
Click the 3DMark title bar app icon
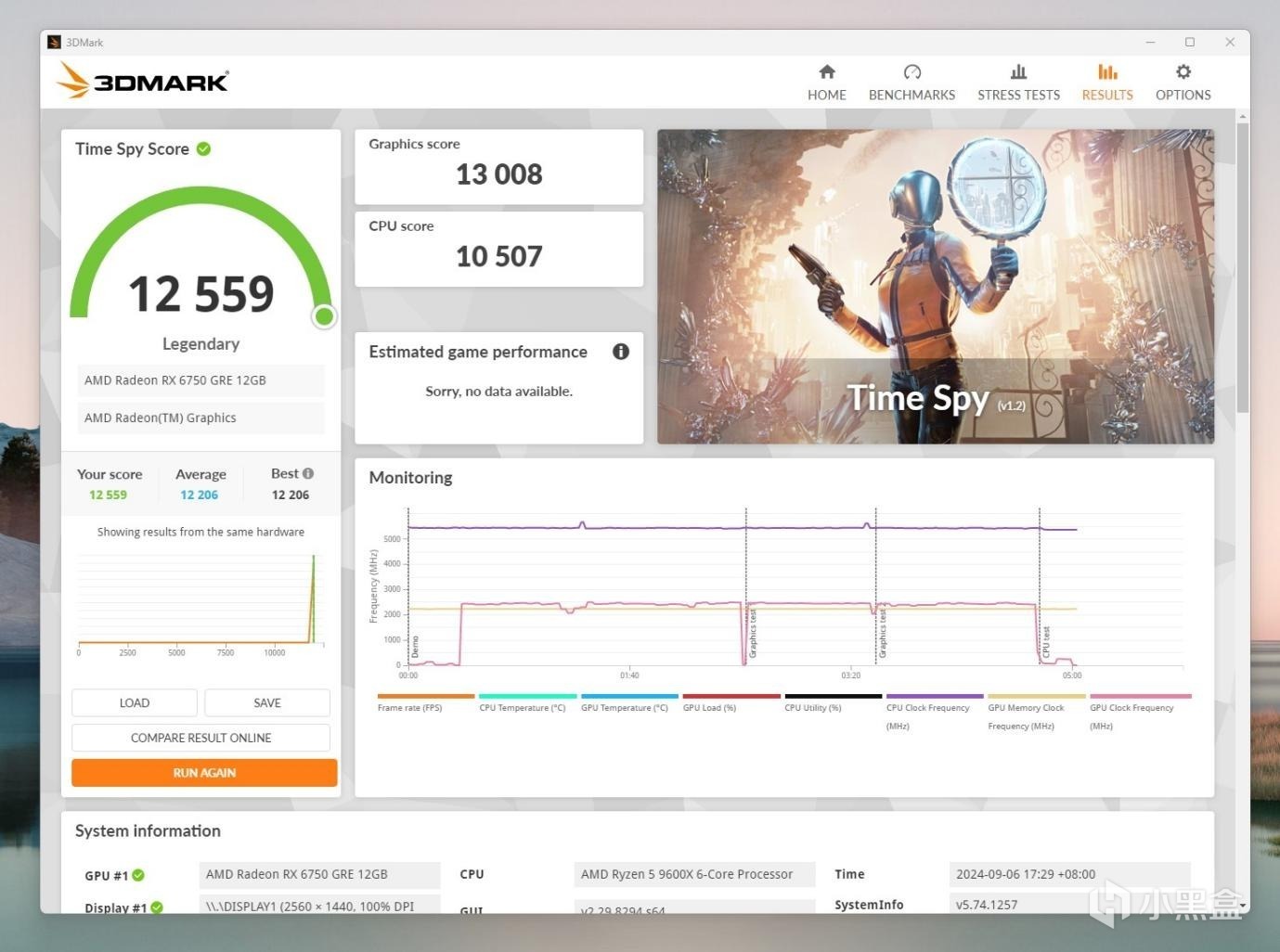pos(54,42)
